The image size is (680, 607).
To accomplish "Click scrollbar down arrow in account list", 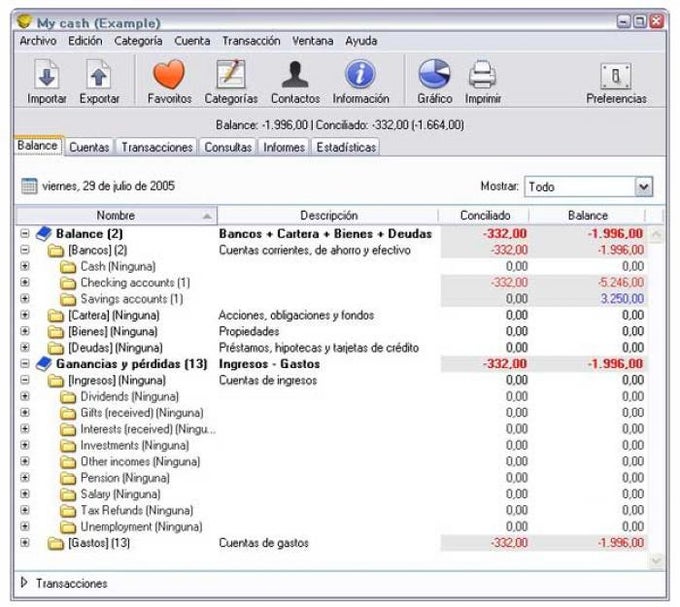I will click(656, 560).
